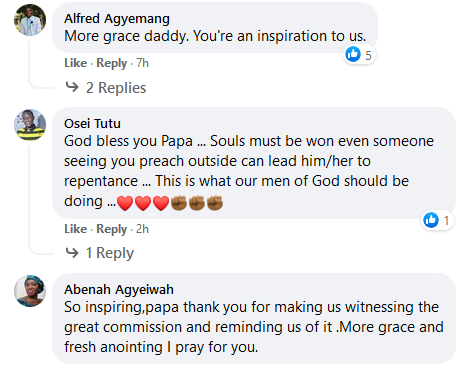
Task: Open Alfred Agyemang name link
Action: [x=117, y=19]
